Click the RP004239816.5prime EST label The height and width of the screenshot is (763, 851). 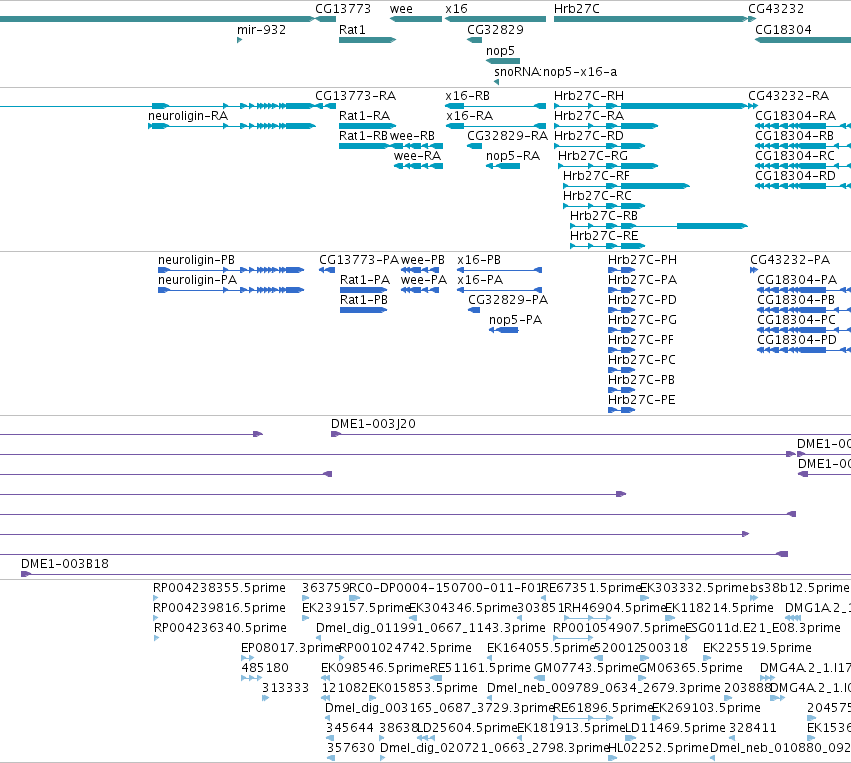[219, 608]
